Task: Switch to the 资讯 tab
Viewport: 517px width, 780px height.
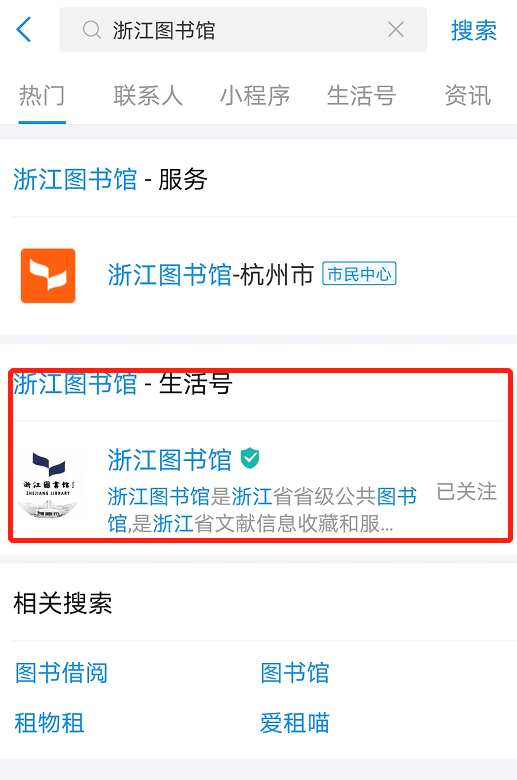Action: 468,96
